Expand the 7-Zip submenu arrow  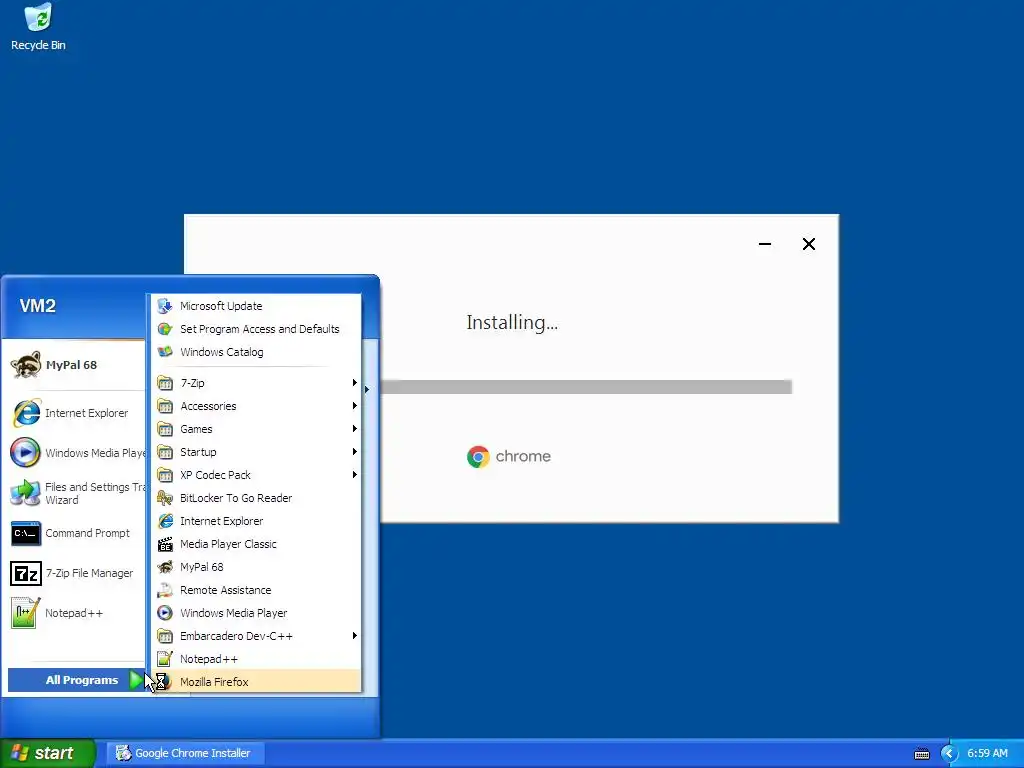click(355, 383)
